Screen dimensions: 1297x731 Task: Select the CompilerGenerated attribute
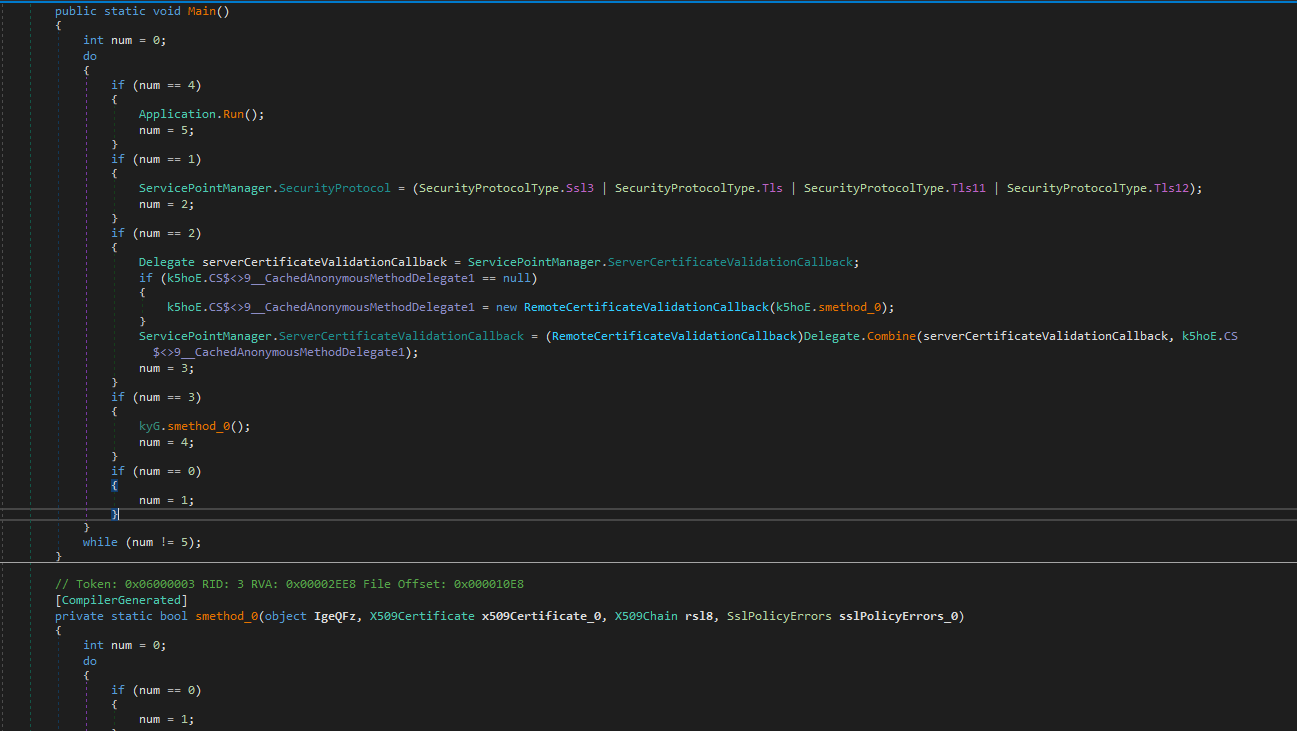(x=121, y=600)
